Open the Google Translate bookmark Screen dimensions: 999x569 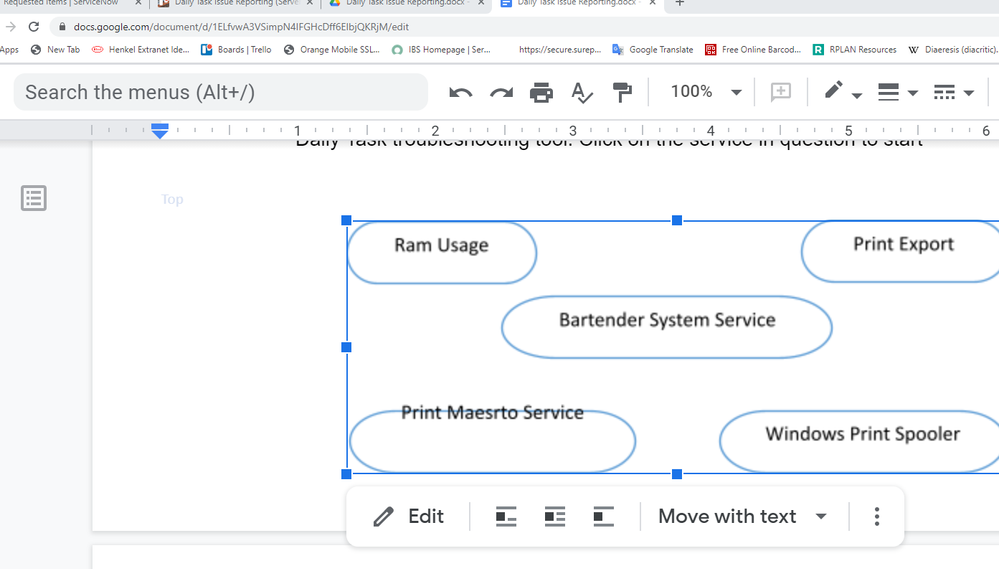point(653,50)
